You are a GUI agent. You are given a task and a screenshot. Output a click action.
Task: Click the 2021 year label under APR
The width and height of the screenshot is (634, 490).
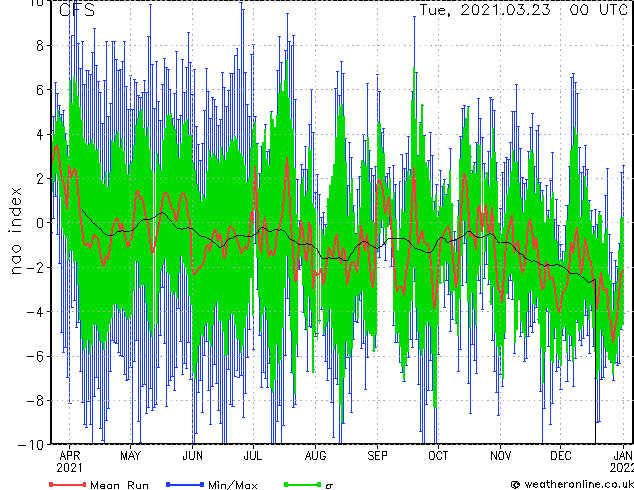pyautogui.click(x=70, y=468)
